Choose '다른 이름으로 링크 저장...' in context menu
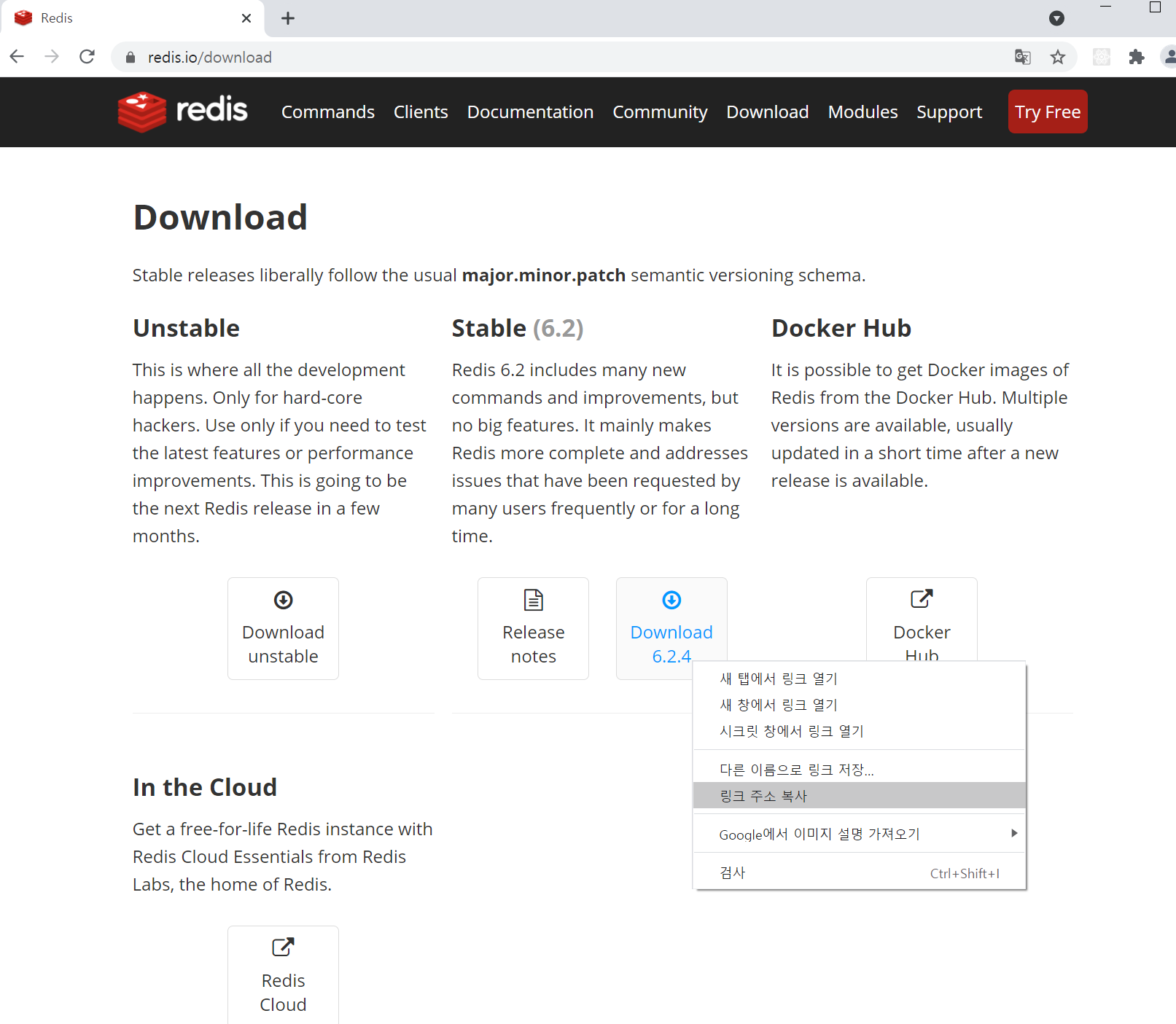Image resolution: width=1176 pixels, height=1024 pixels. tap(859, 770)
